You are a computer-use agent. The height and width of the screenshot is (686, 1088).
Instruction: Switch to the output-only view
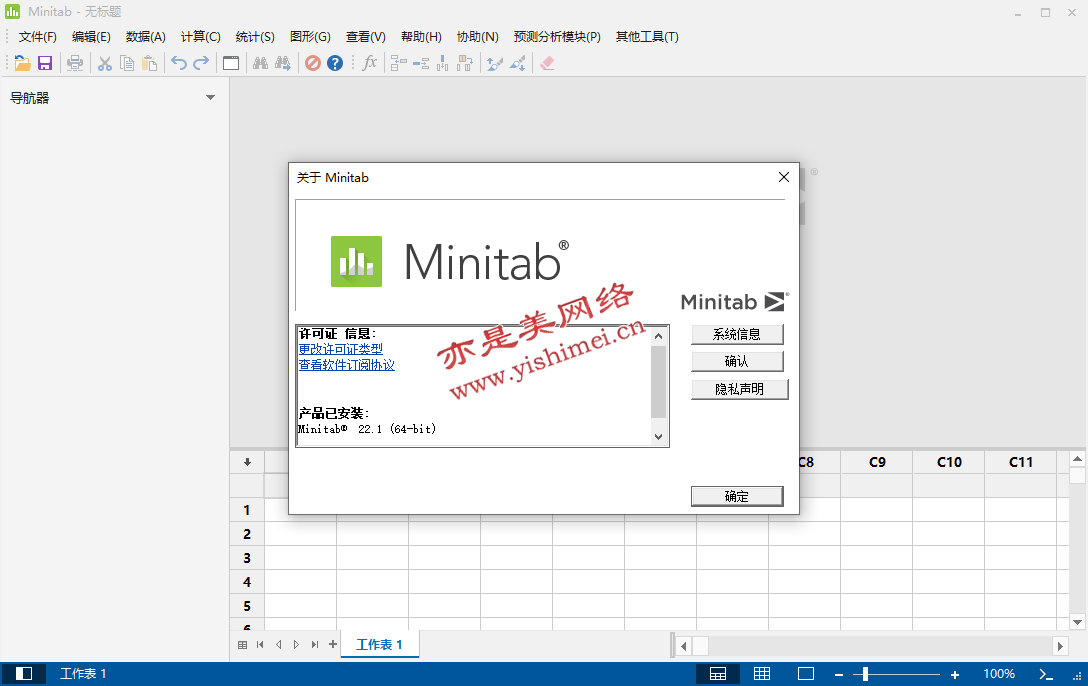coord(806,674)
